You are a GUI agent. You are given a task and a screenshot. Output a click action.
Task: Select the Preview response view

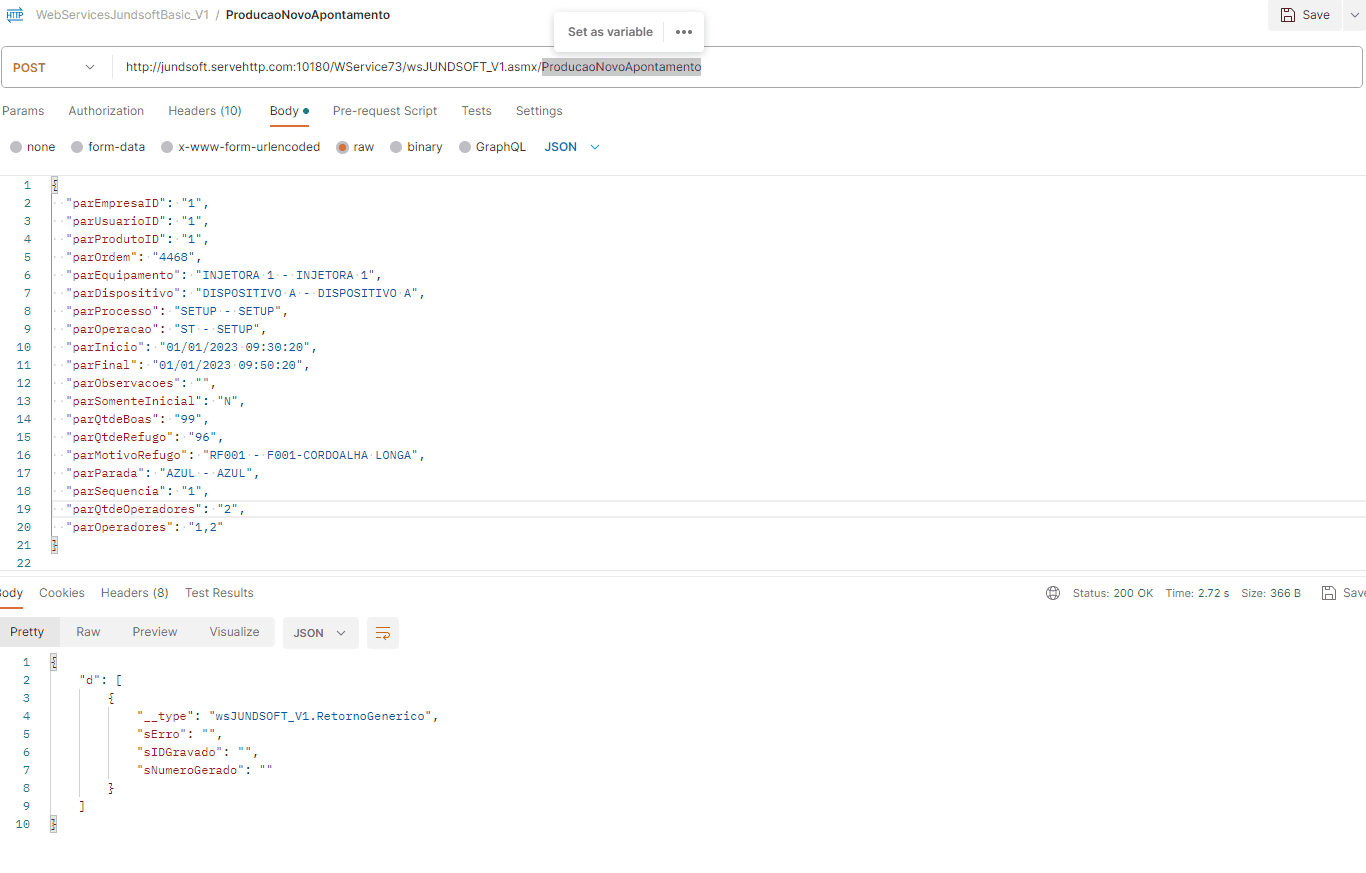pyautogui.click(x=155, y=632)
